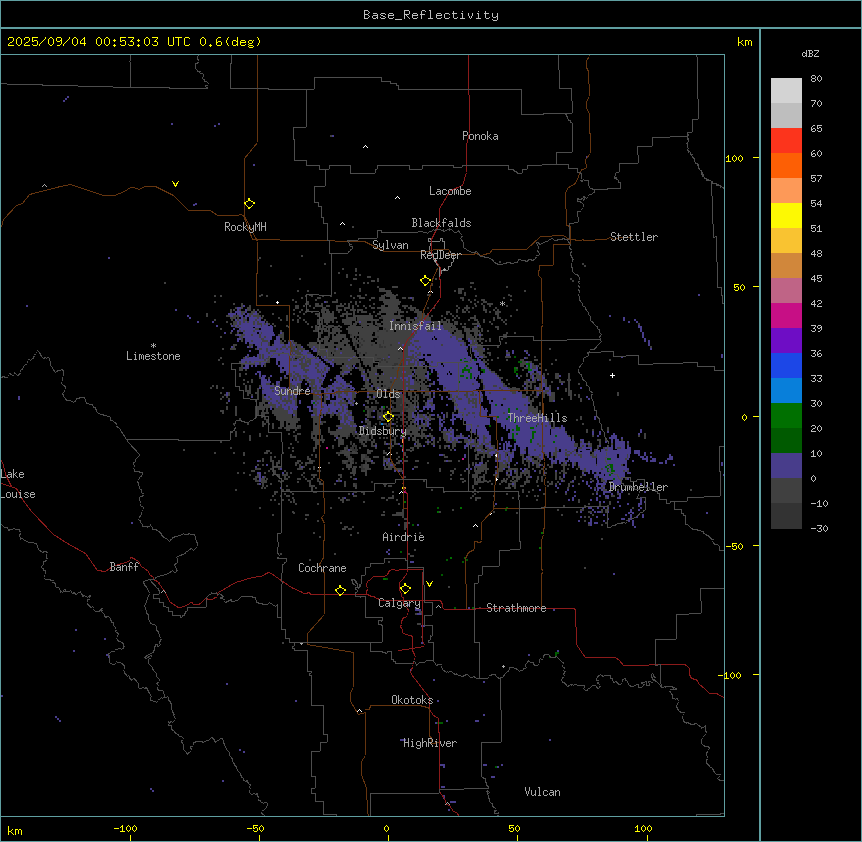Click the Ponoka city label
This screenshot has height=842, width=862.
[480, 136]
